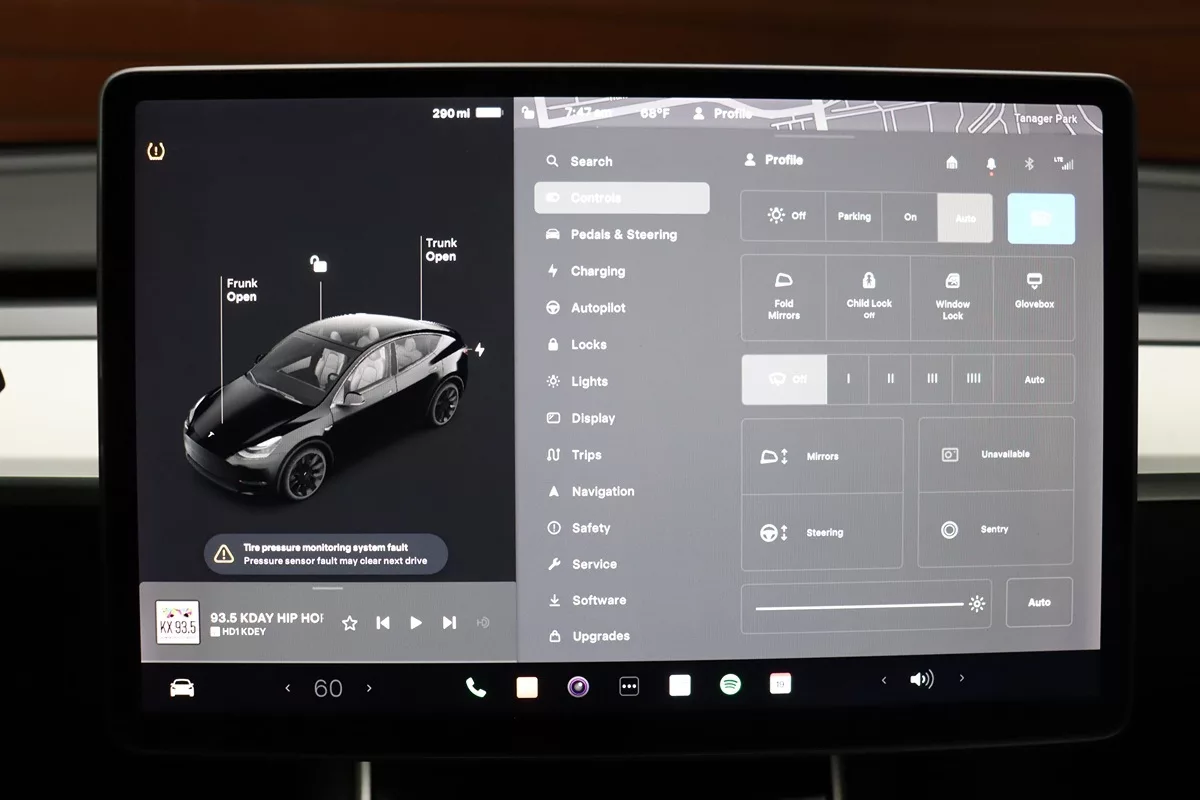
Task: Tap the unlock padlock above car
Action: [x=318, y=264]
